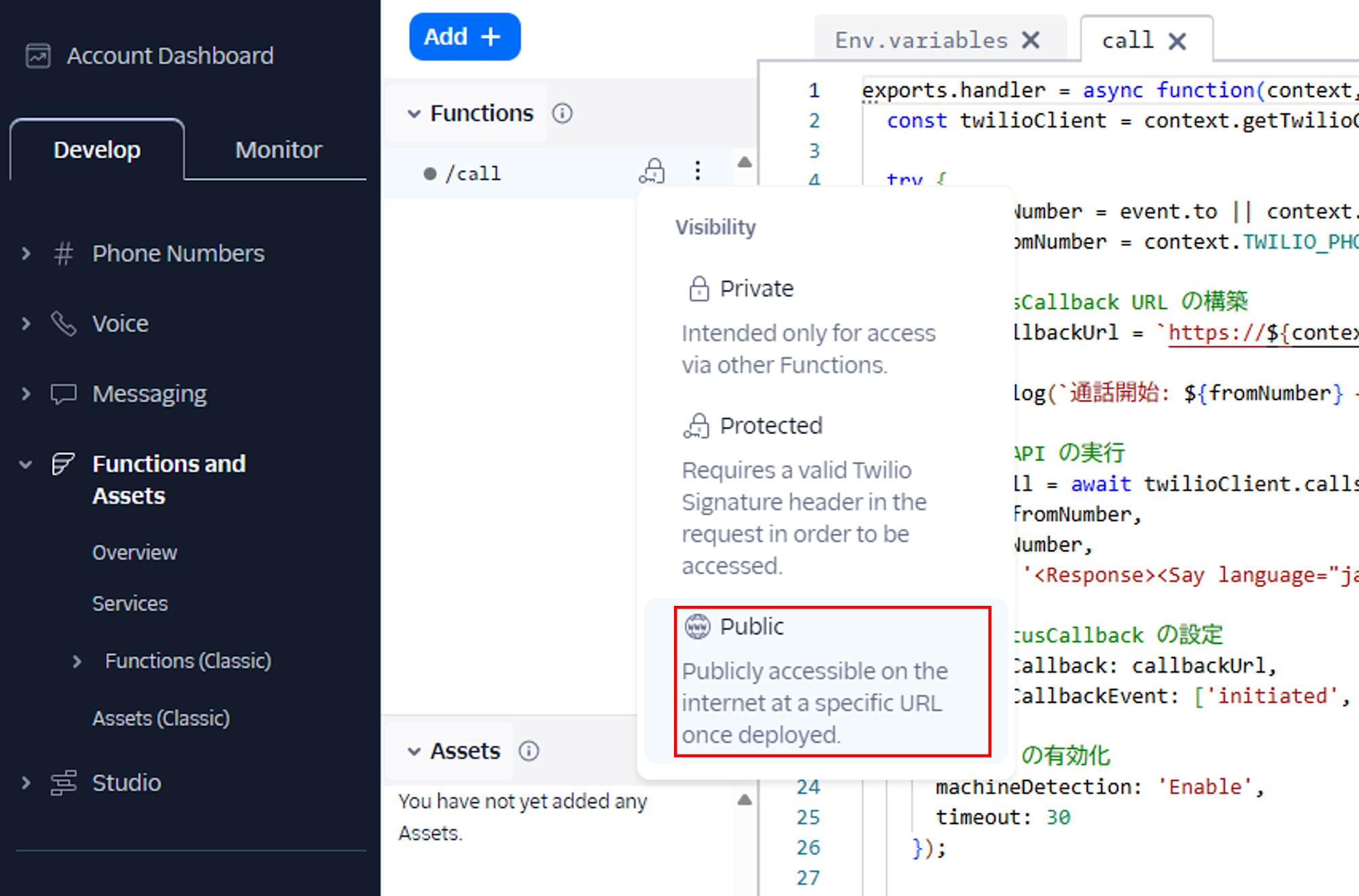The image size is (1359, 896).
Task: Close the Env.variables tab
Action: [1031, 41]
